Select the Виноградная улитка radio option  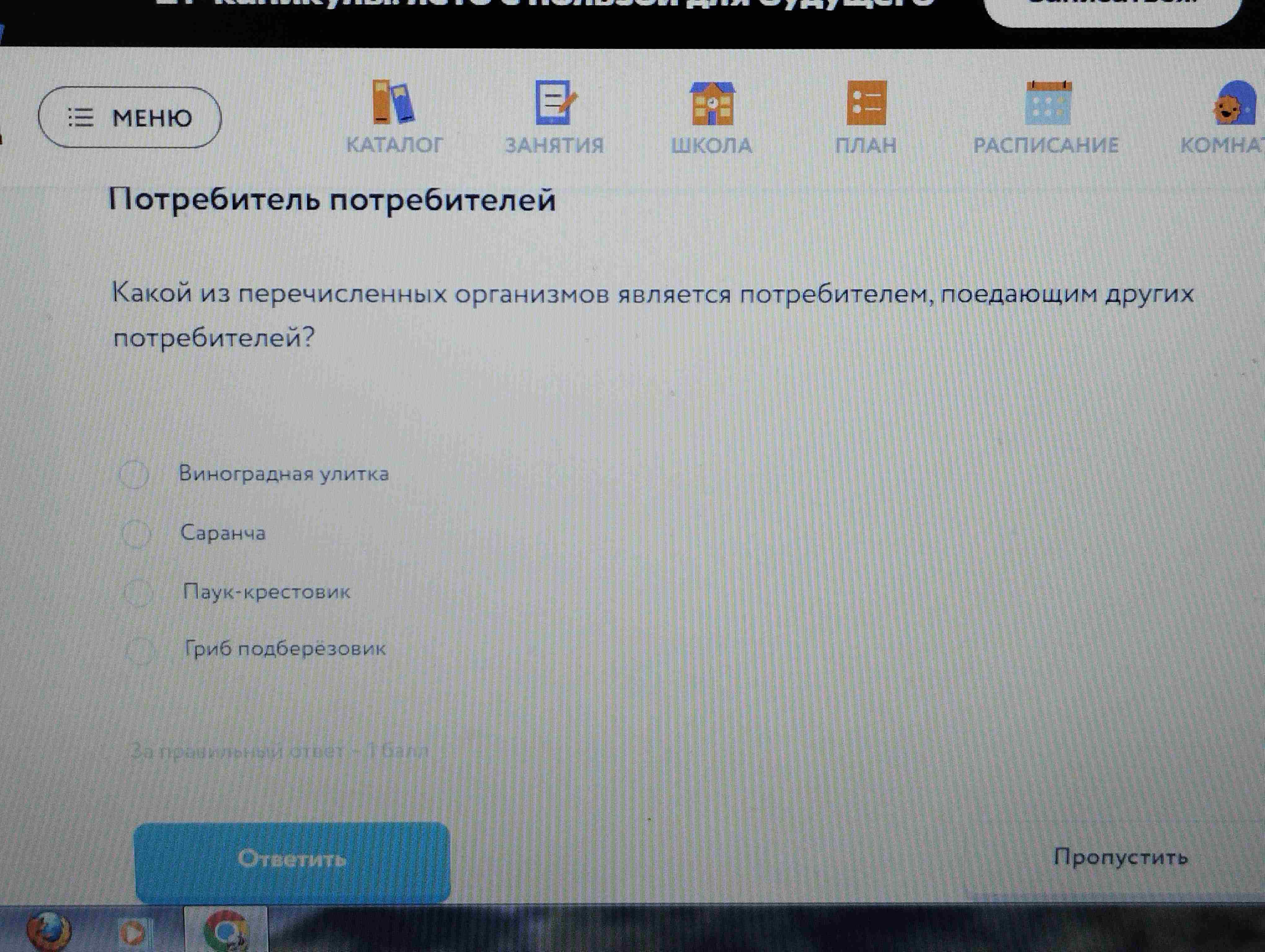click(x=134, y=474)
